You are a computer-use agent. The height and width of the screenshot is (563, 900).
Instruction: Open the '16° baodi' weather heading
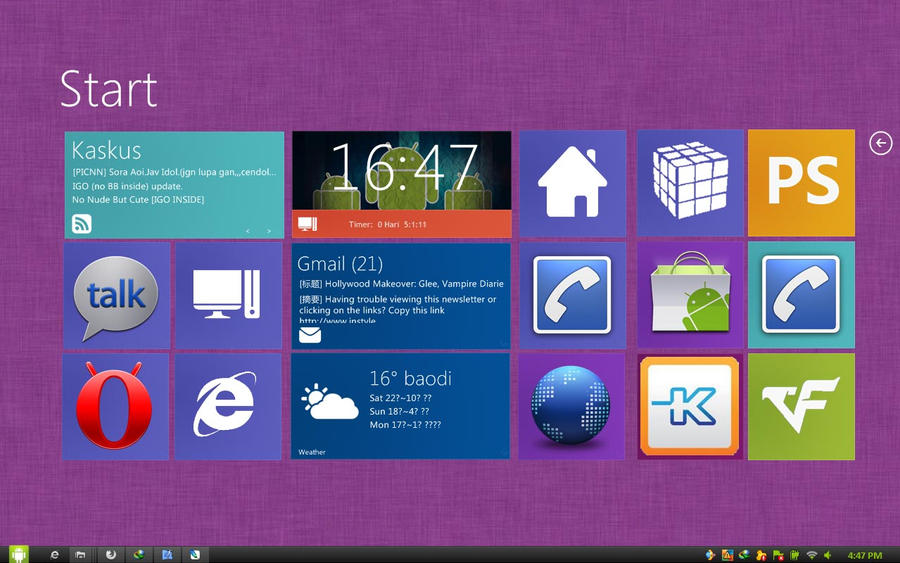[x=410, y=378]
